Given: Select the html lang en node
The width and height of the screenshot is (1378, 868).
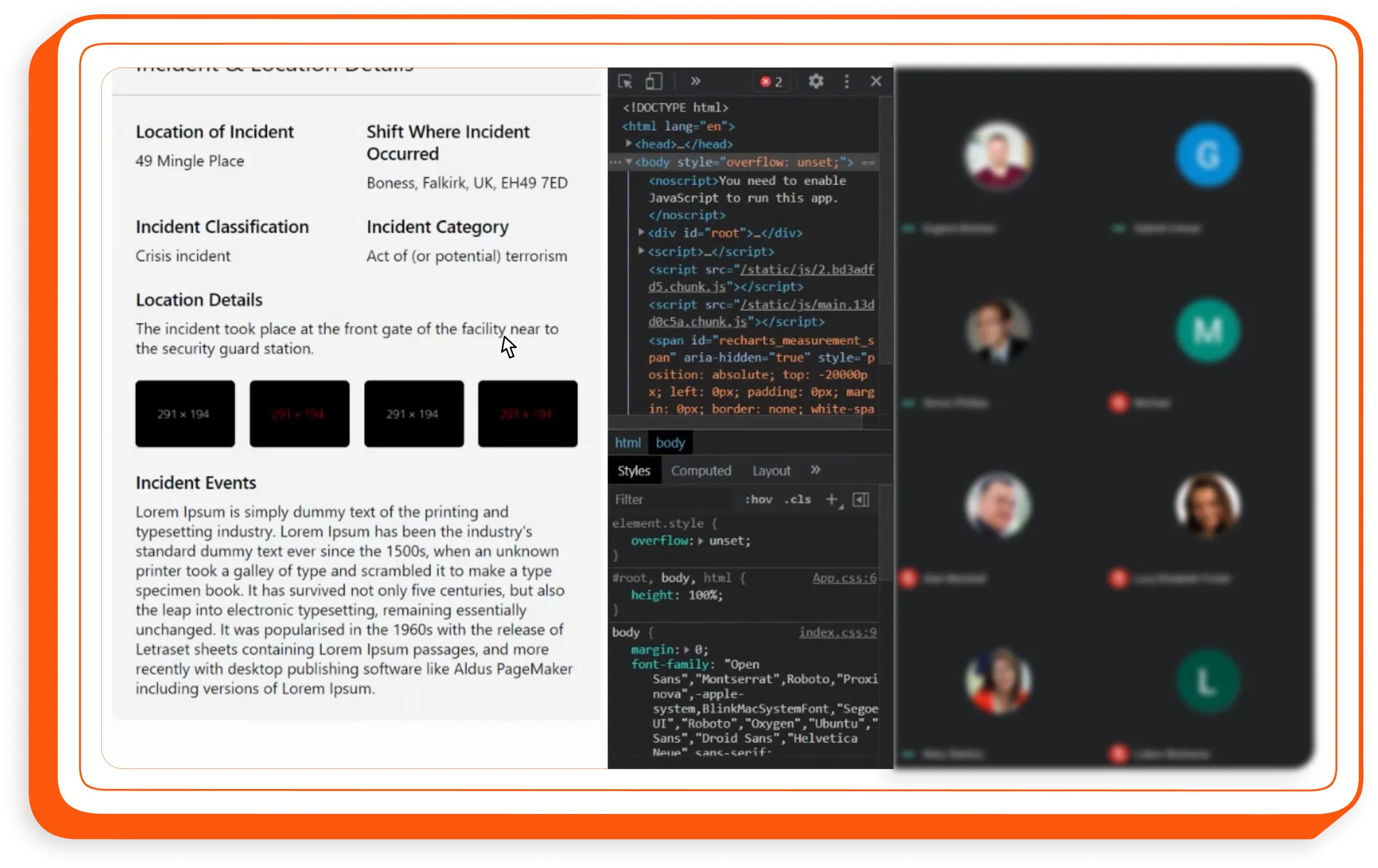Looking at the screenshot, I should coord(678,126).
